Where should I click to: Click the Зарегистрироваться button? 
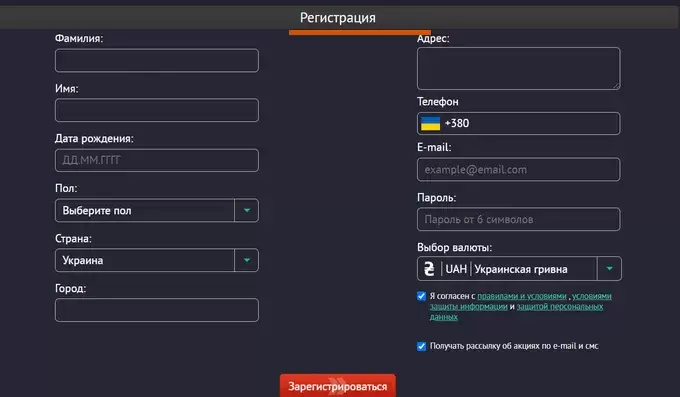337,386
